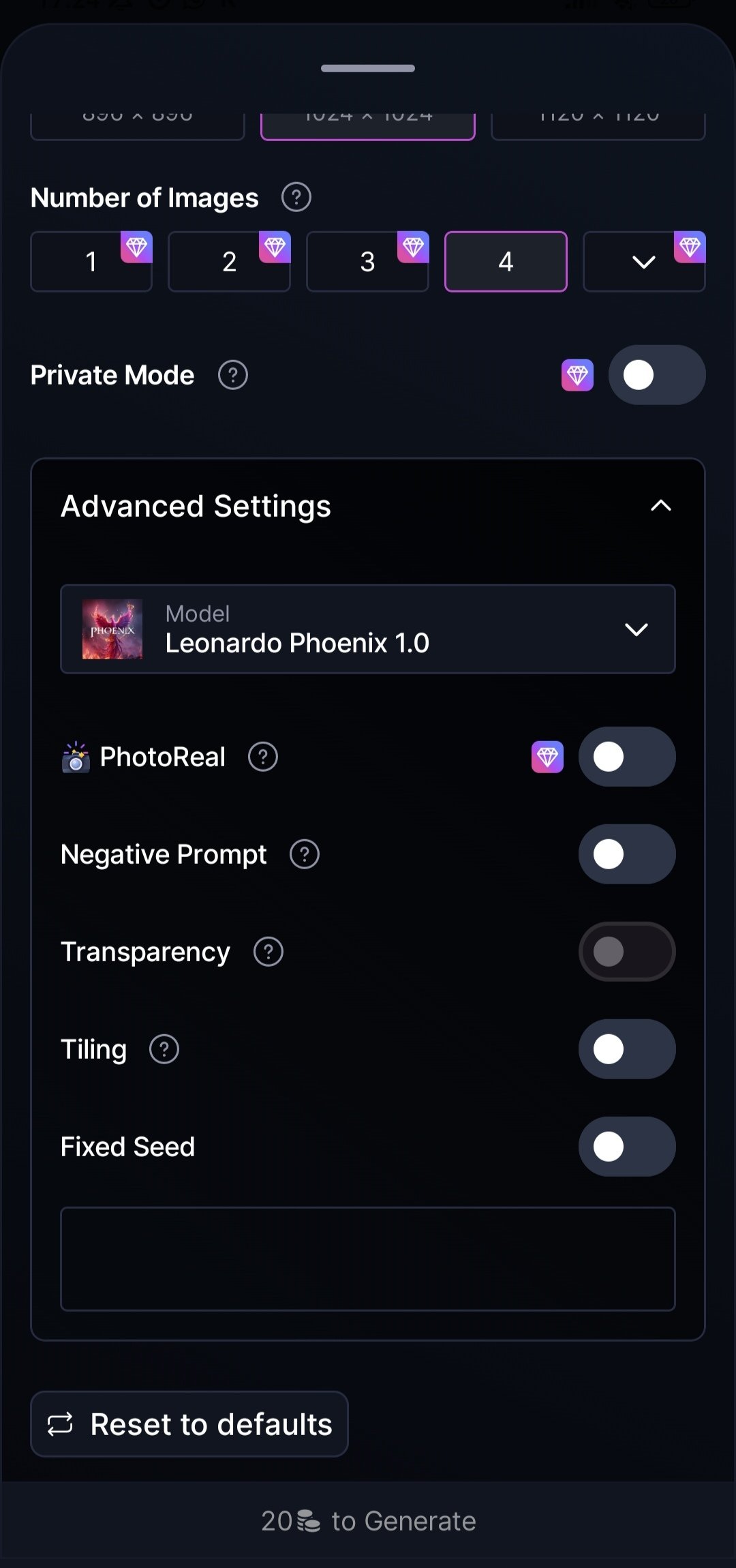Click premium diamond icon beside Private Mode
The image size is (736, 1568).
[577, 375]
